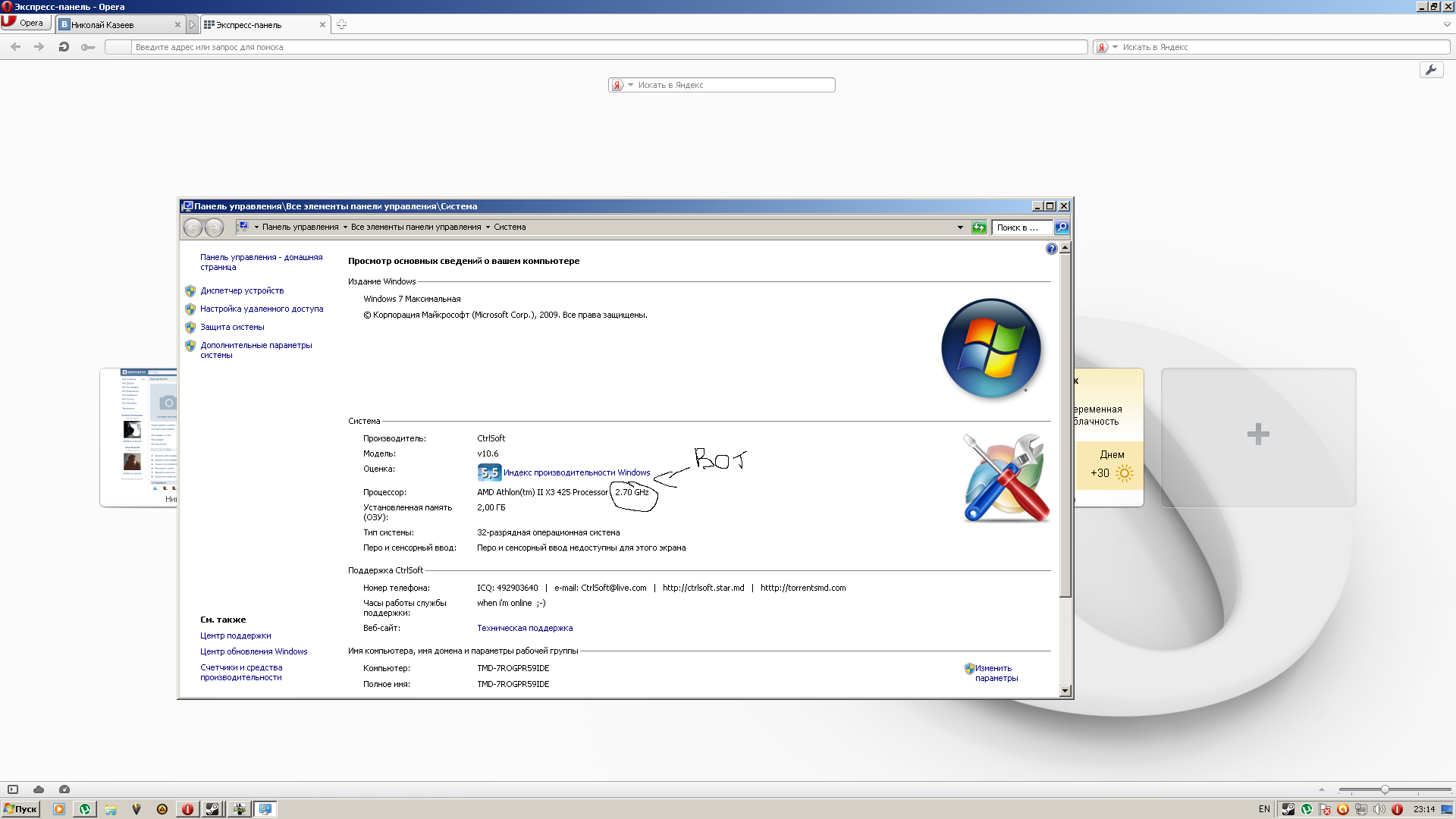Reload the page in Opera
Image resolution: width=1456 pixels, height=819 pixels.
(64, 47)
